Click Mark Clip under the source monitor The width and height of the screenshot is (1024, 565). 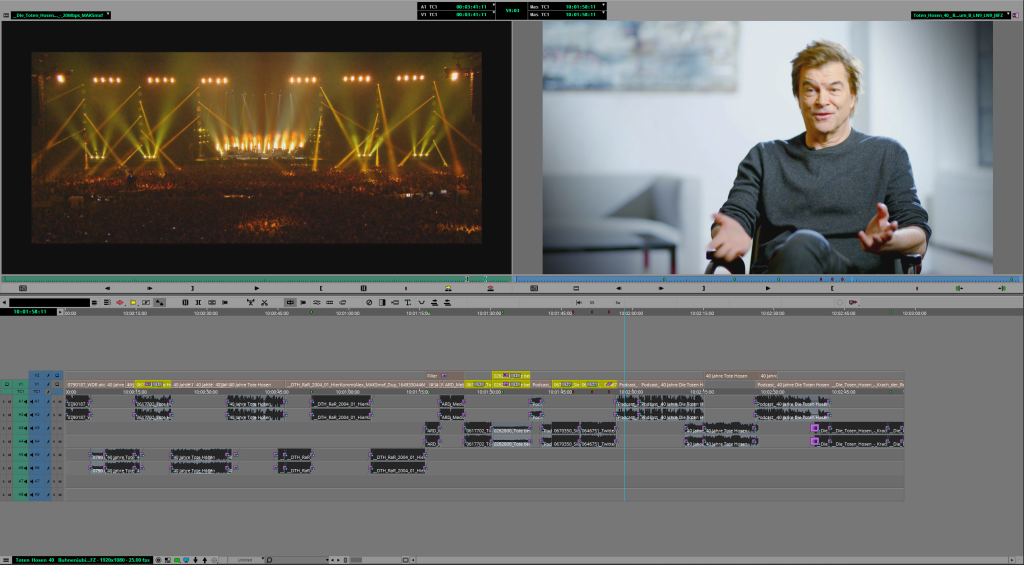[x=364, y=288]
